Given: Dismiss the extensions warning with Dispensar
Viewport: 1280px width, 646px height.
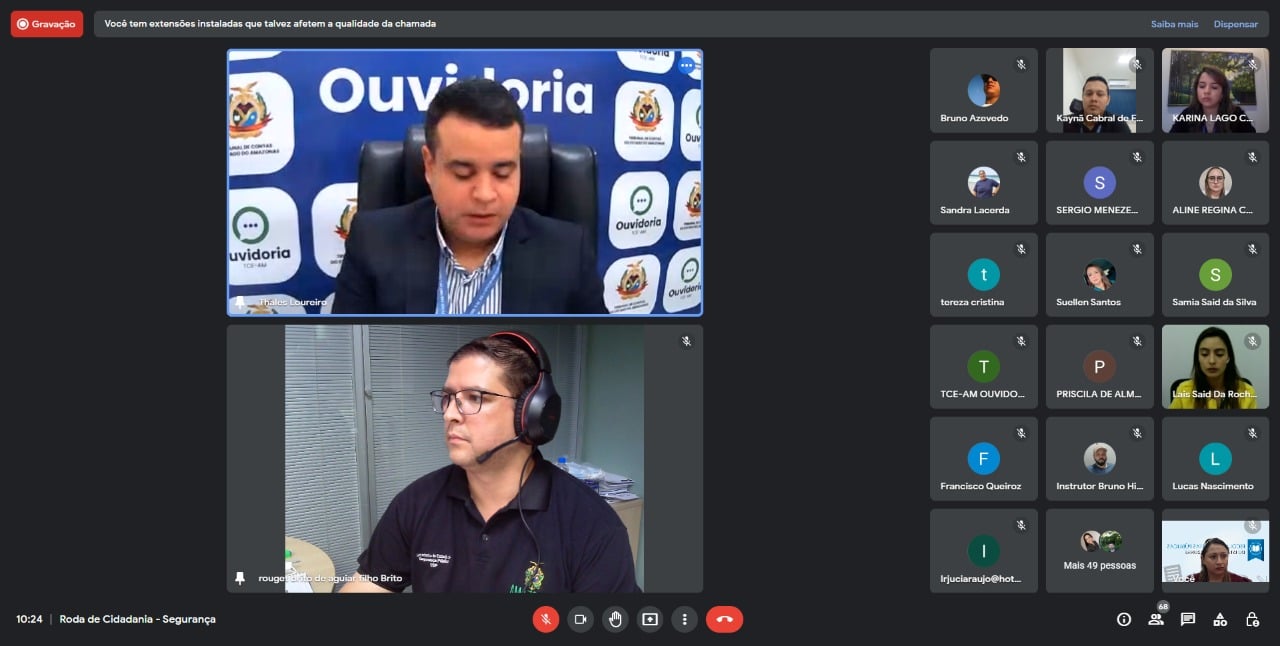Looking at the screenshot, I should coord(1235,24).
